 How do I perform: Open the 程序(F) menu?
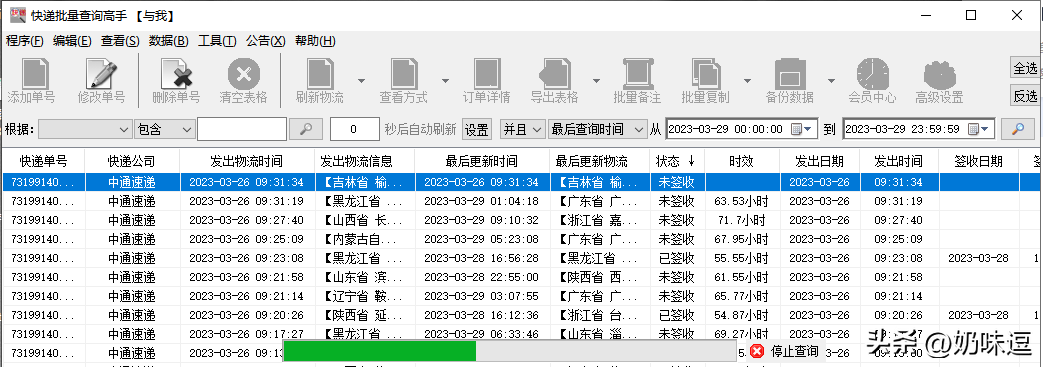click(x=25, y=41)
